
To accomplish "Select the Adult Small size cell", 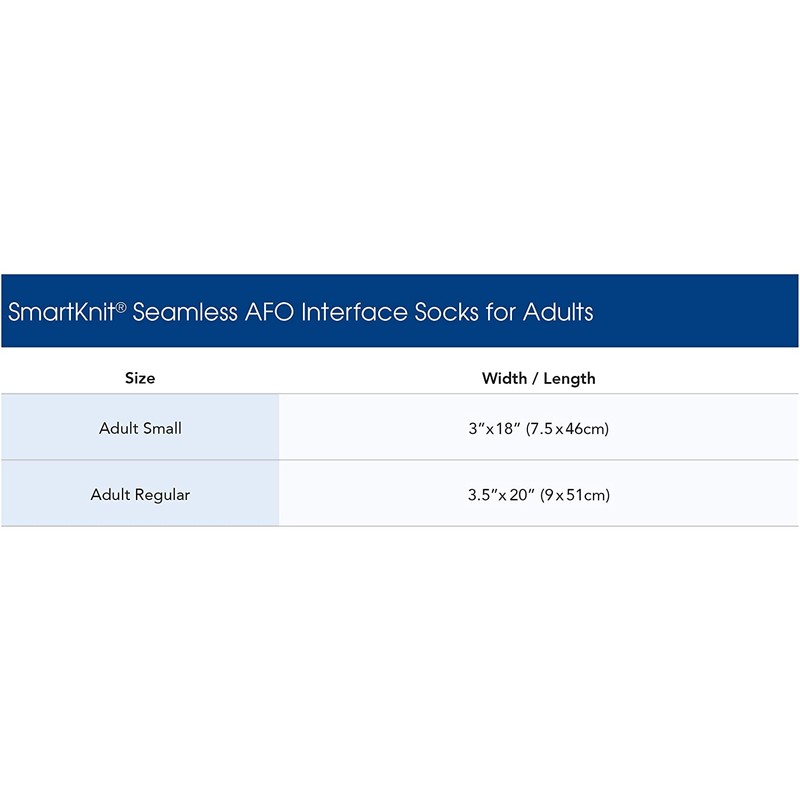I will (x=140, y=428).
